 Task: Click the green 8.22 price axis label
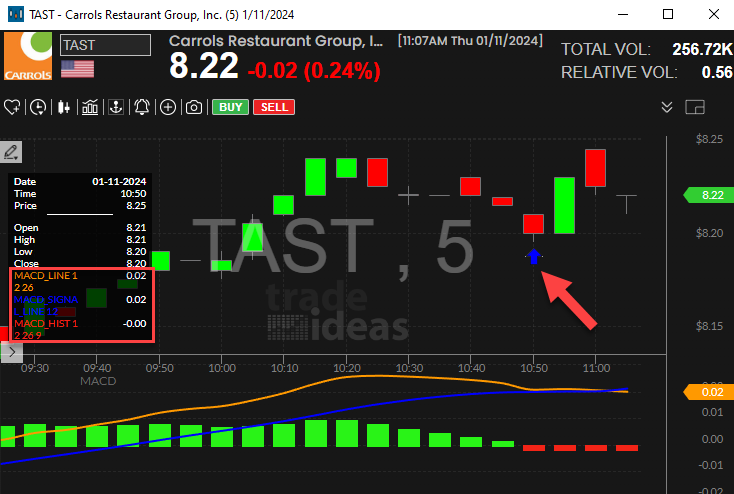(709, 195)
